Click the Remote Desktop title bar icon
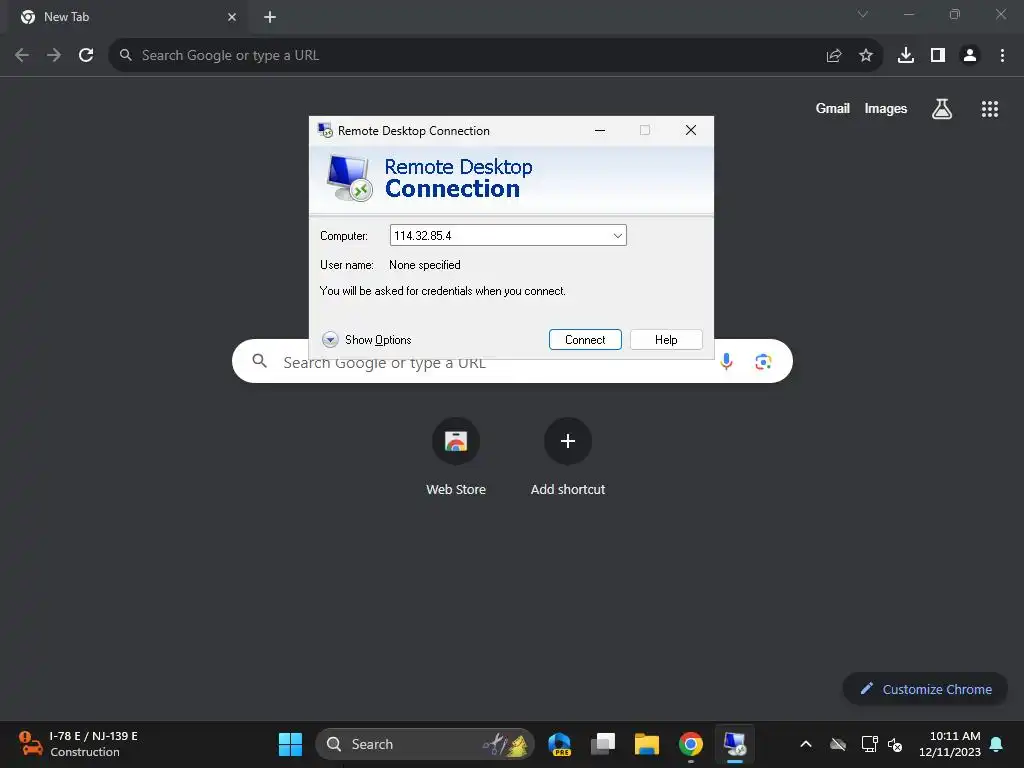This screenshot has width=1024, height=768. pyautogui.click(x=325, y=131)
